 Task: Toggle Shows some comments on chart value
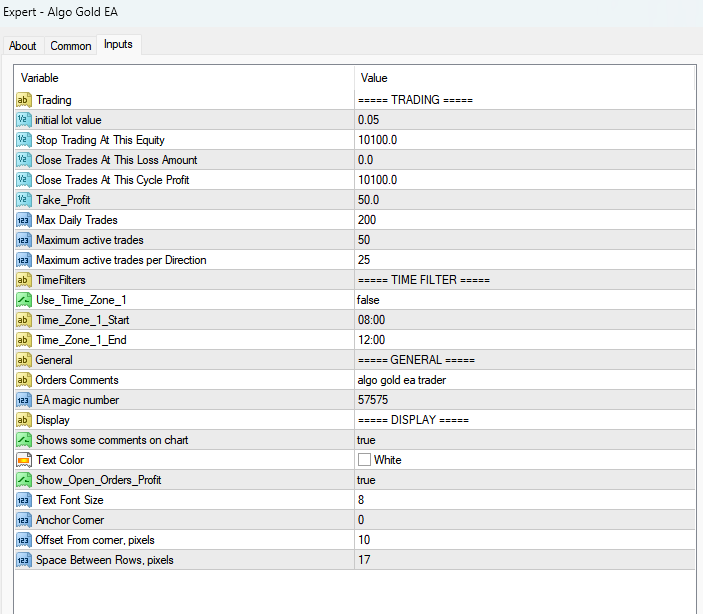click(366, 440)
